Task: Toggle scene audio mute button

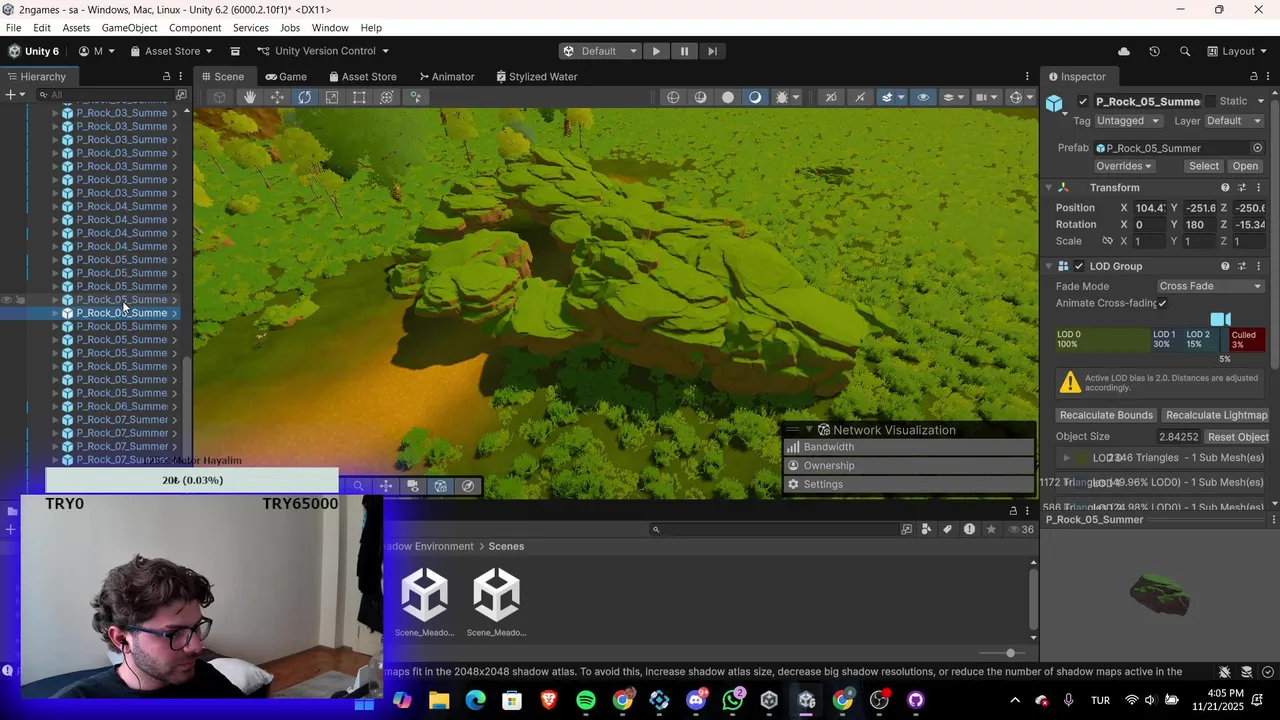Action: 860,97
